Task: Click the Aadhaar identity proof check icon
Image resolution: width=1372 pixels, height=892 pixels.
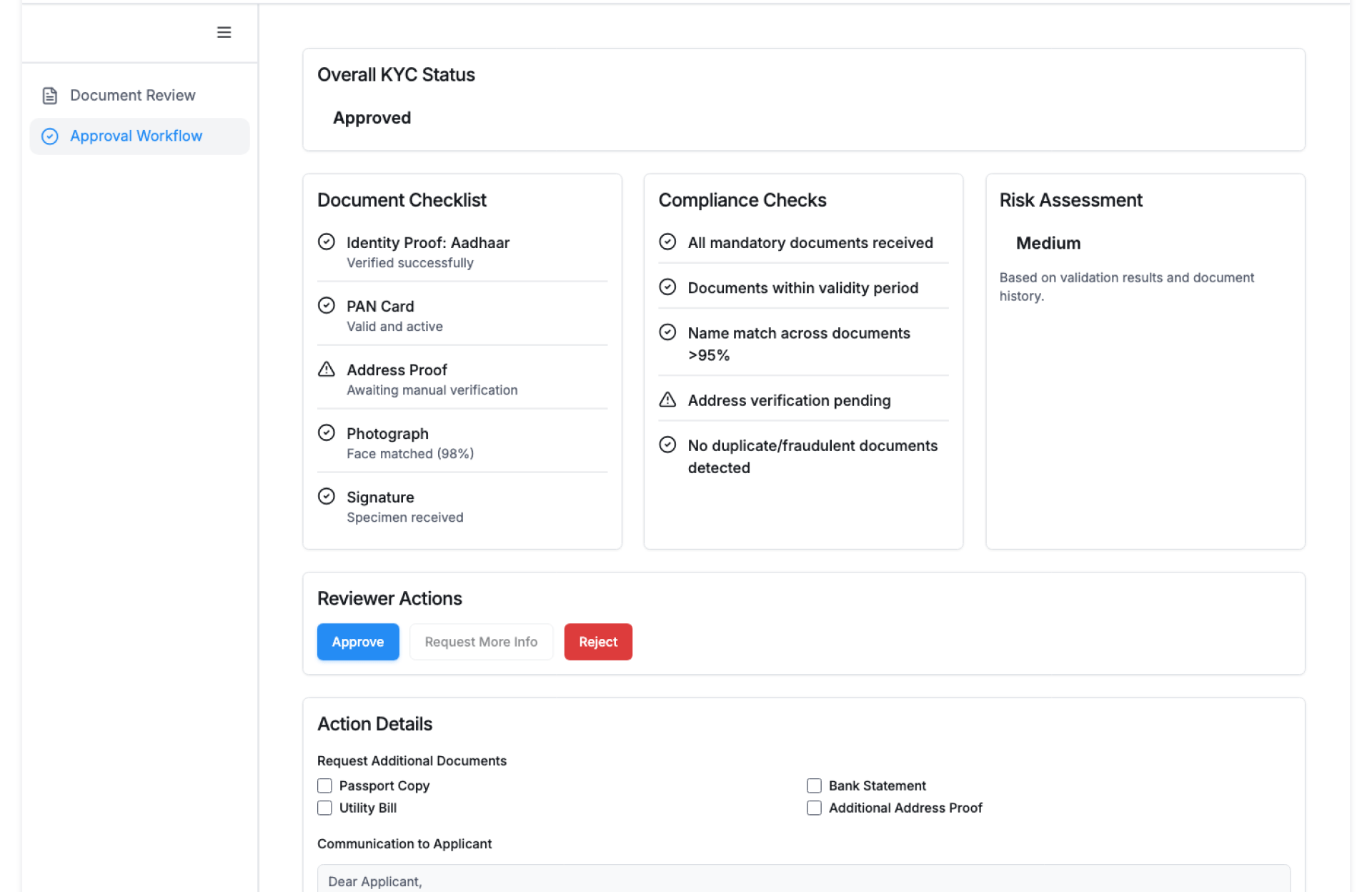Action: click(x=327, y=242)
